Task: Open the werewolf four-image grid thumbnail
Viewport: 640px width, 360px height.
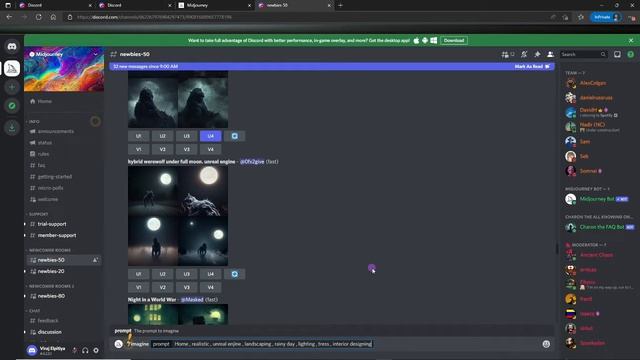Action: (178, 216)
